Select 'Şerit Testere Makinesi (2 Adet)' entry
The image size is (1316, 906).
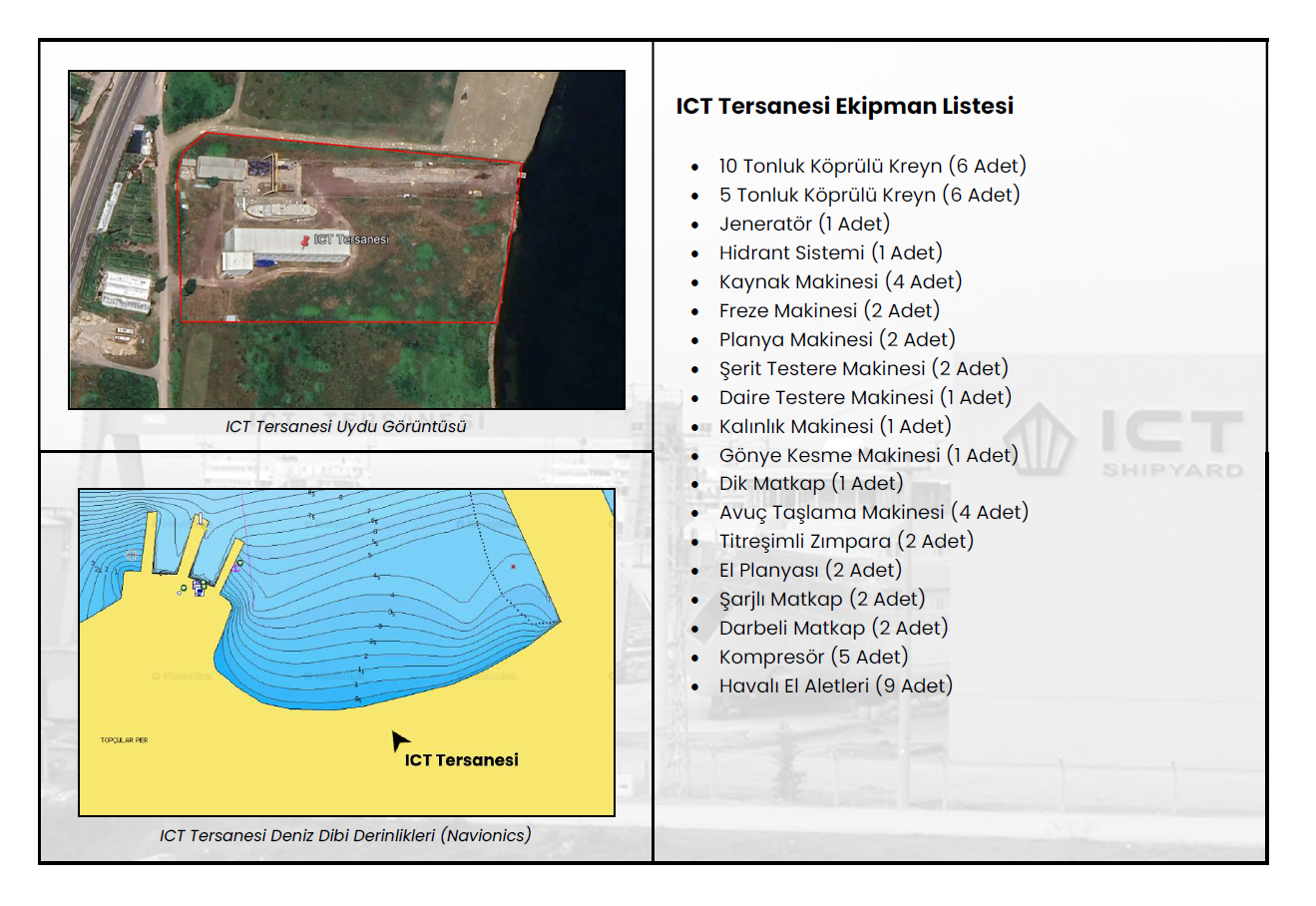click(x=863, y=368)
